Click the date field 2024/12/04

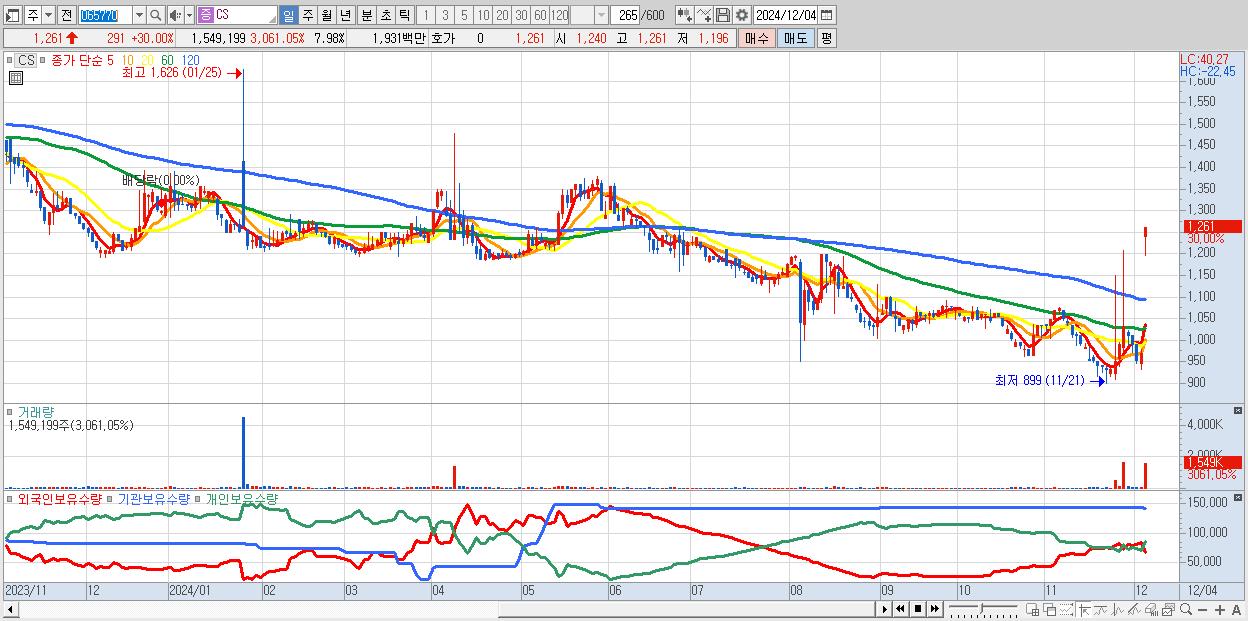(786, 15)
